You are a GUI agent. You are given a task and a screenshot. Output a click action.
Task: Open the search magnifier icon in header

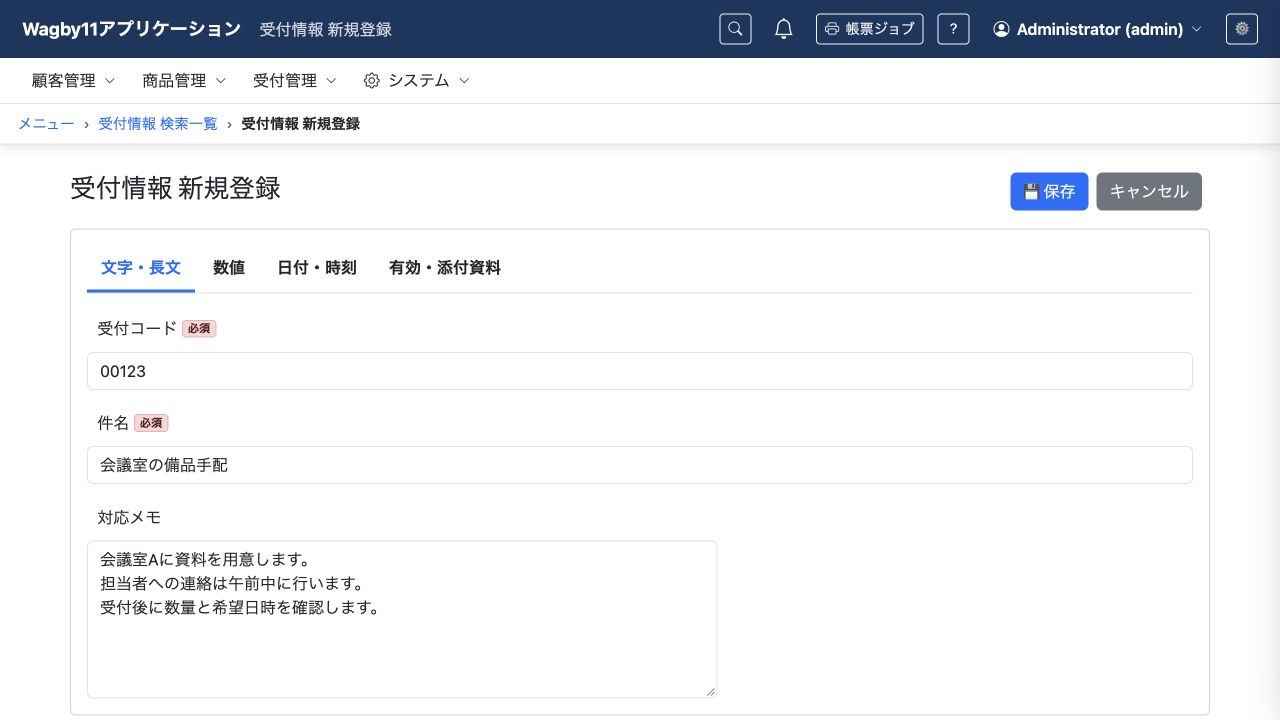point(735,29)
